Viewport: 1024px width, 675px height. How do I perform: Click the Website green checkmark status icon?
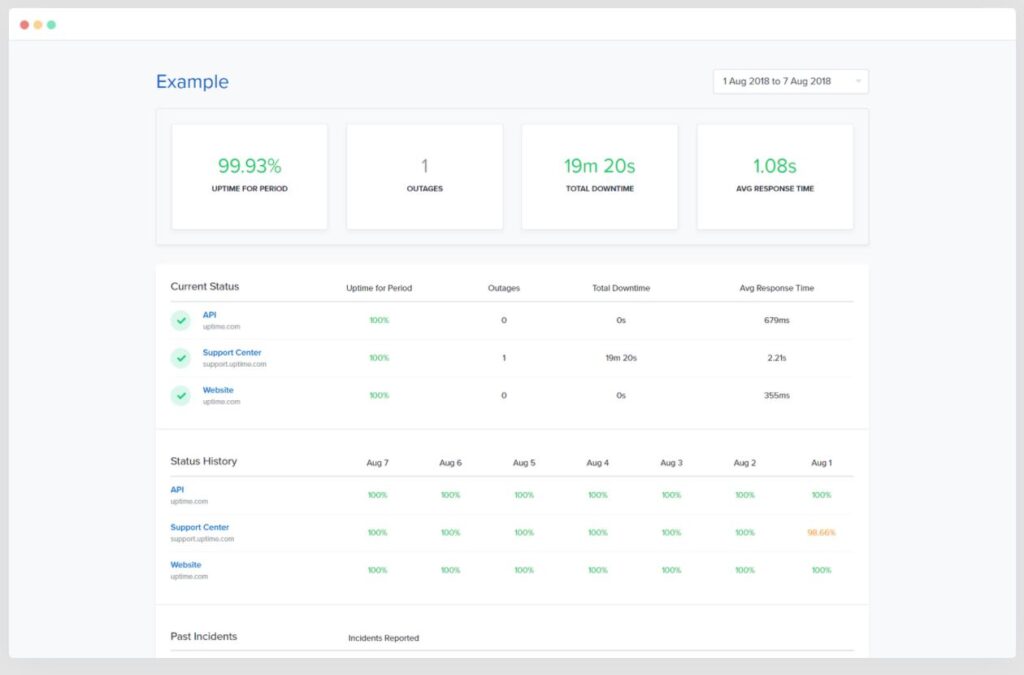(x=180, y=395)
